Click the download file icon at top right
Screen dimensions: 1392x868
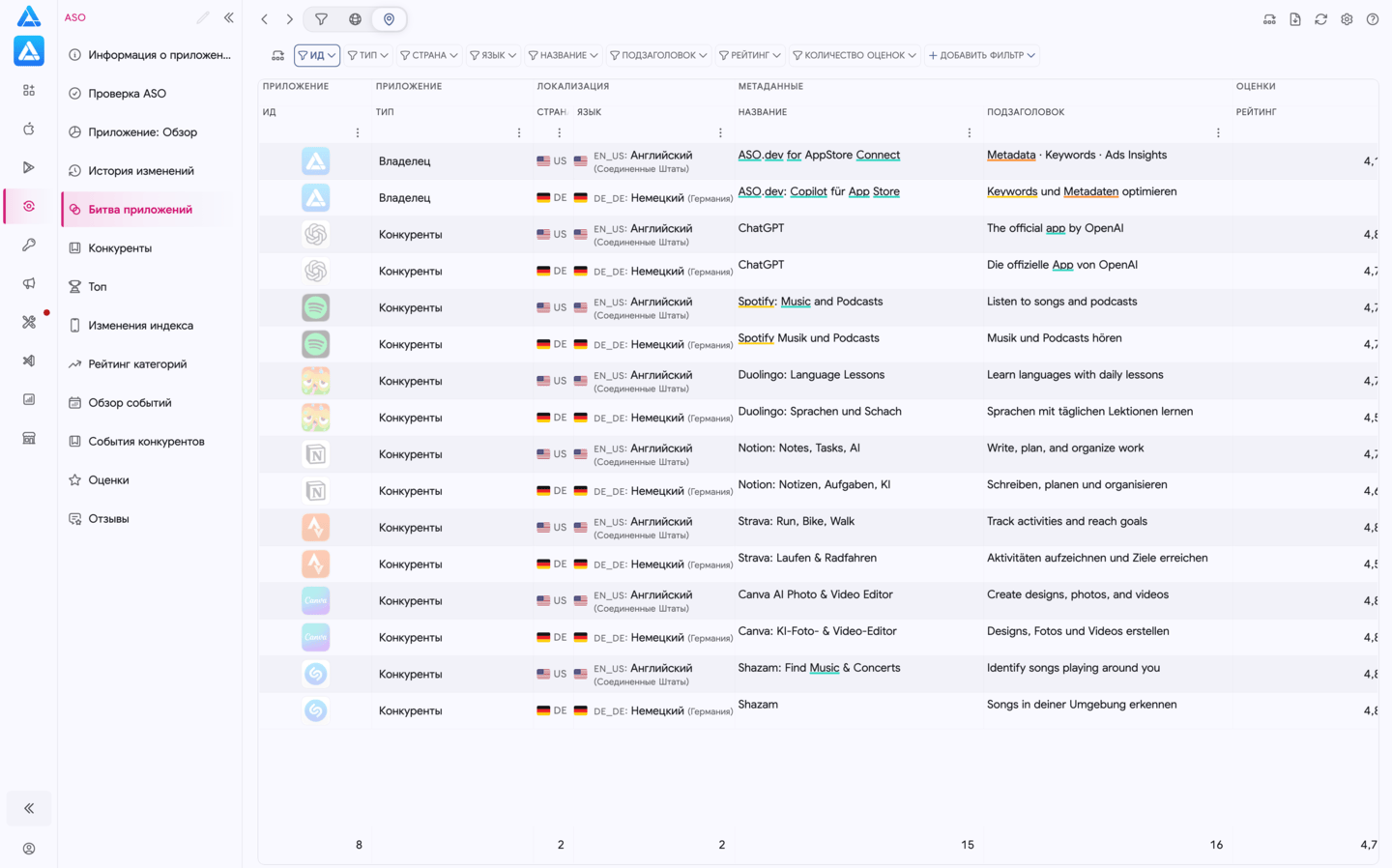1295,19
